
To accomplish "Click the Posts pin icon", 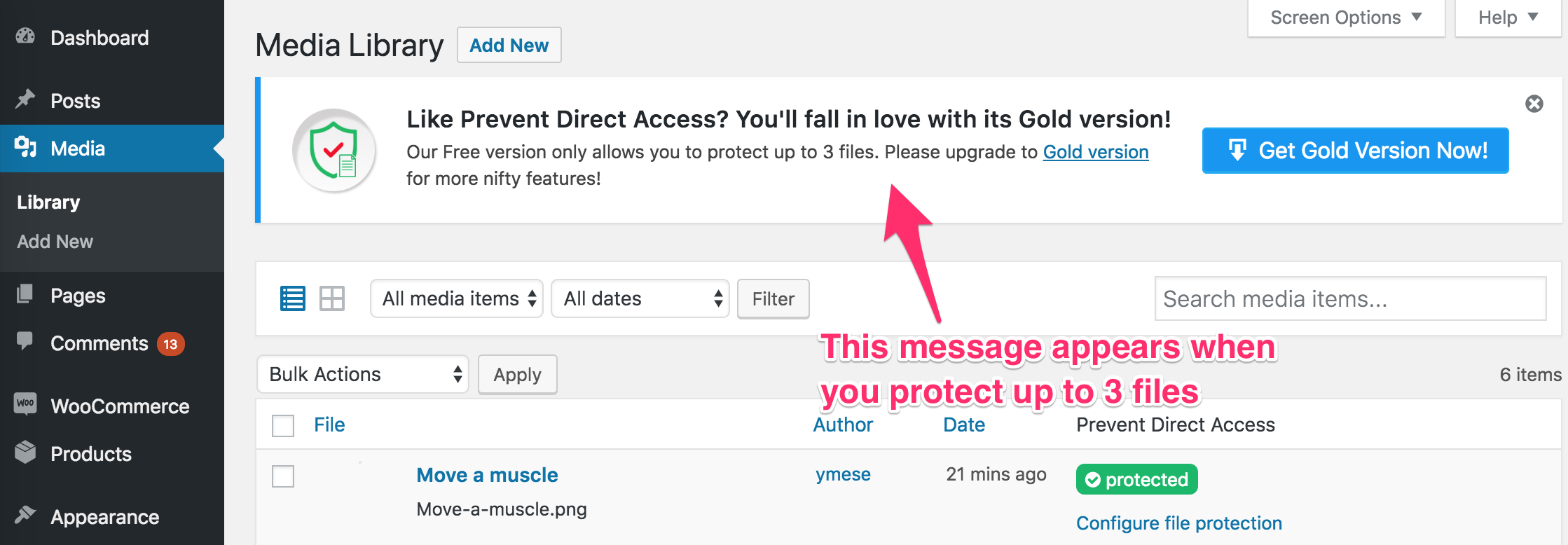I will [x=26, y=99].
